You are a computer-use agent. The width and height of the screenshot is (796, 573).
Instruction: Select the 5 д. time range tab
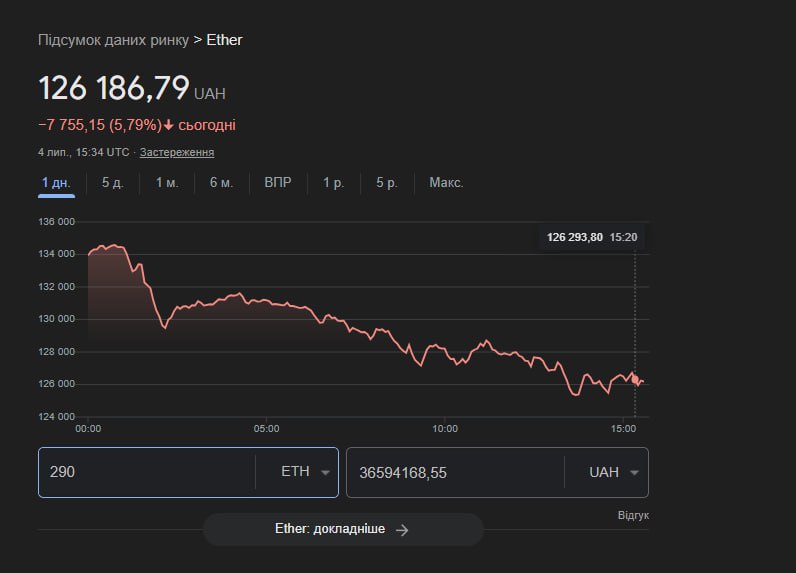[x=112, y=183]
